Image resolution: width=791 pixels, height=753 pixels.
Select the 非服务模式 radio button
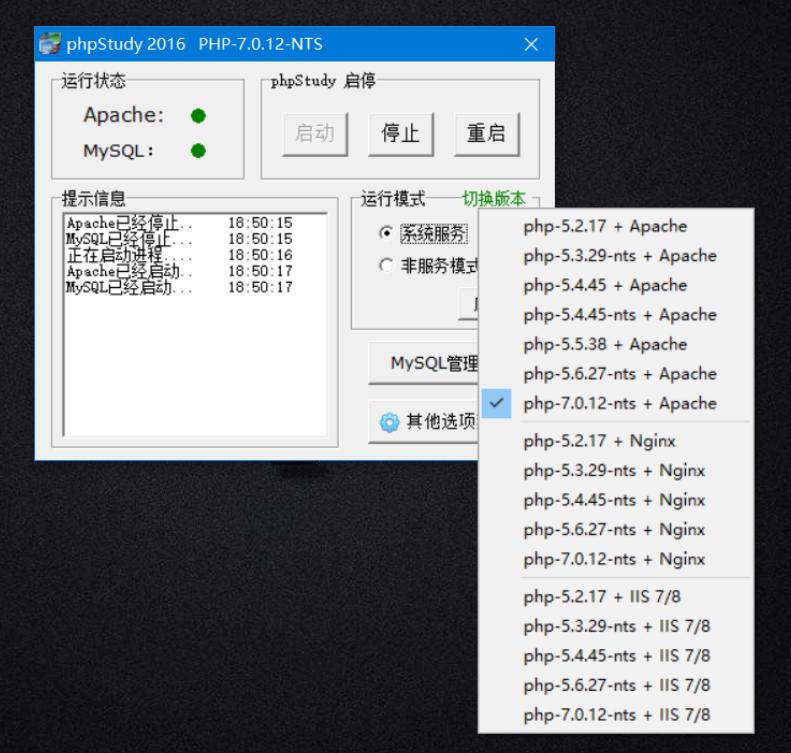coord(386,266)
